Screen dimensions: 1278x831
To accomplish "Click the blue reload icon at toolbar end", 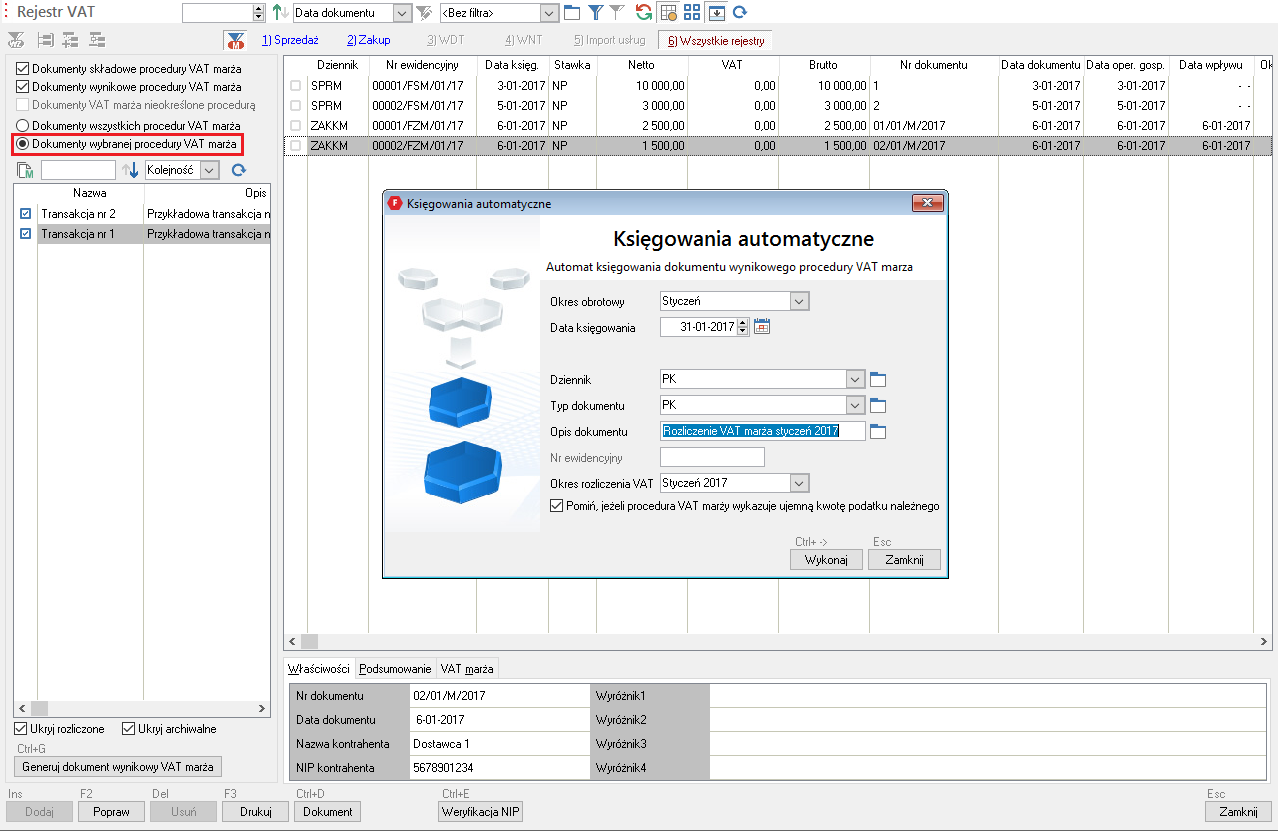I will tap(740, 13).
